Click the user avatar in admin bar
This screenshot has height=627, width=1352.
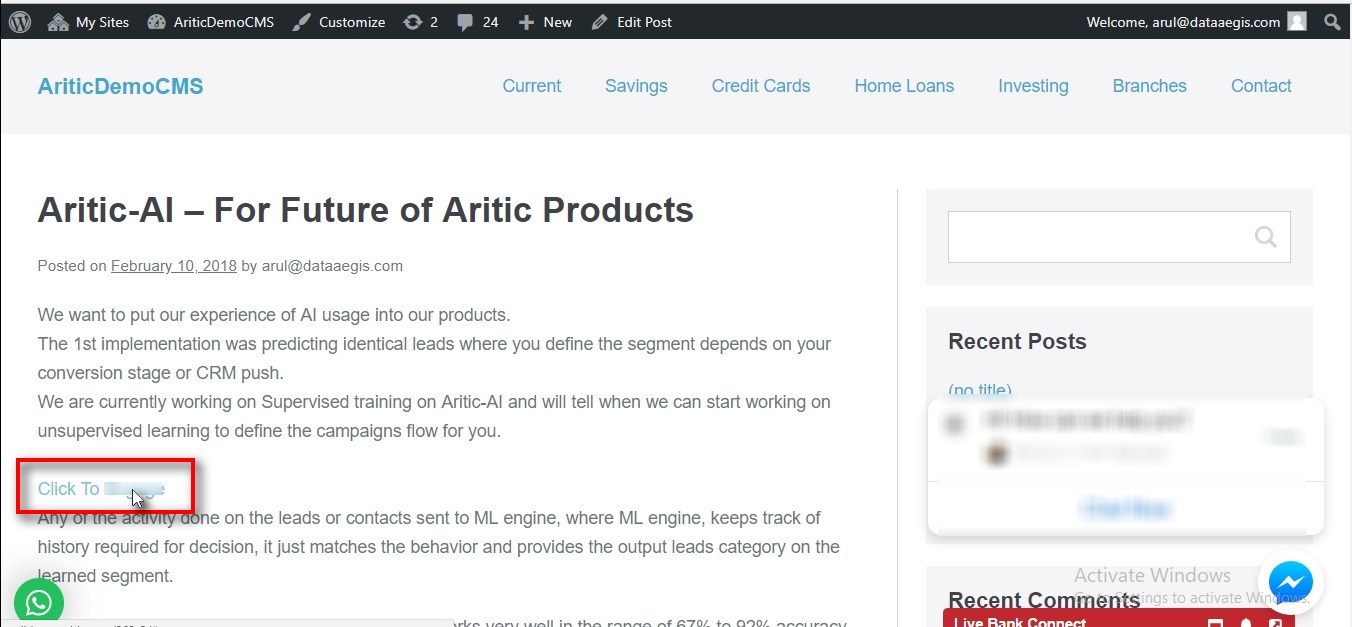point(1297,21)
